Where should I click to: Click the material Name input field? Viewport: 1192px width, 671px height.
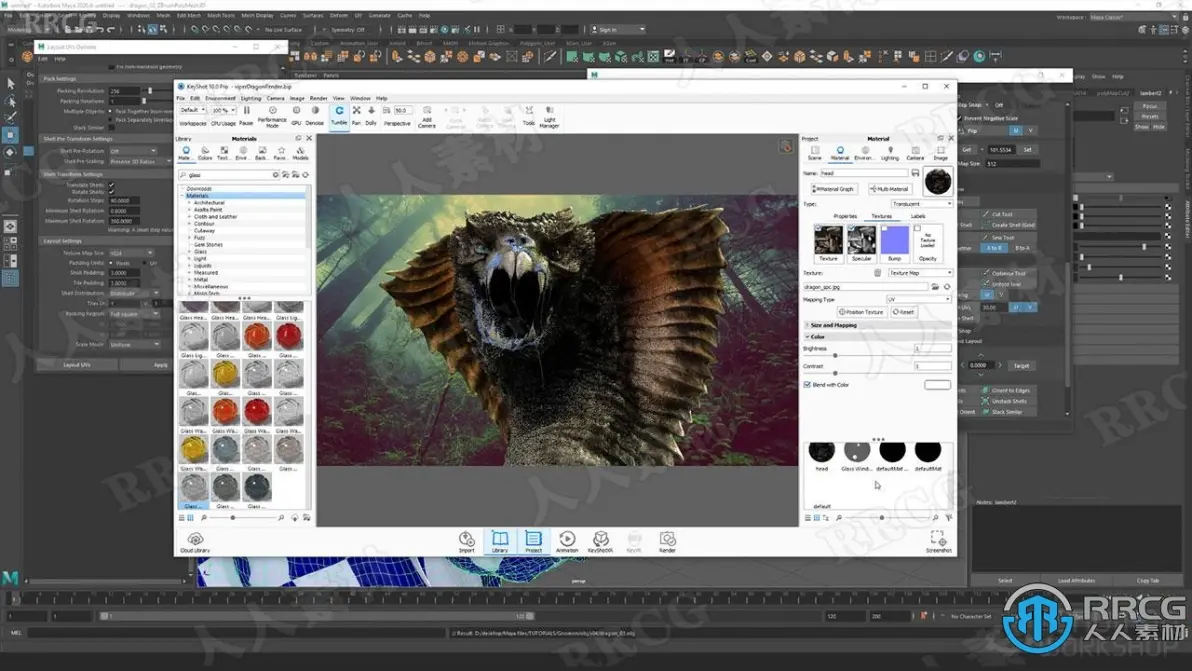click(x=864, y=173)
